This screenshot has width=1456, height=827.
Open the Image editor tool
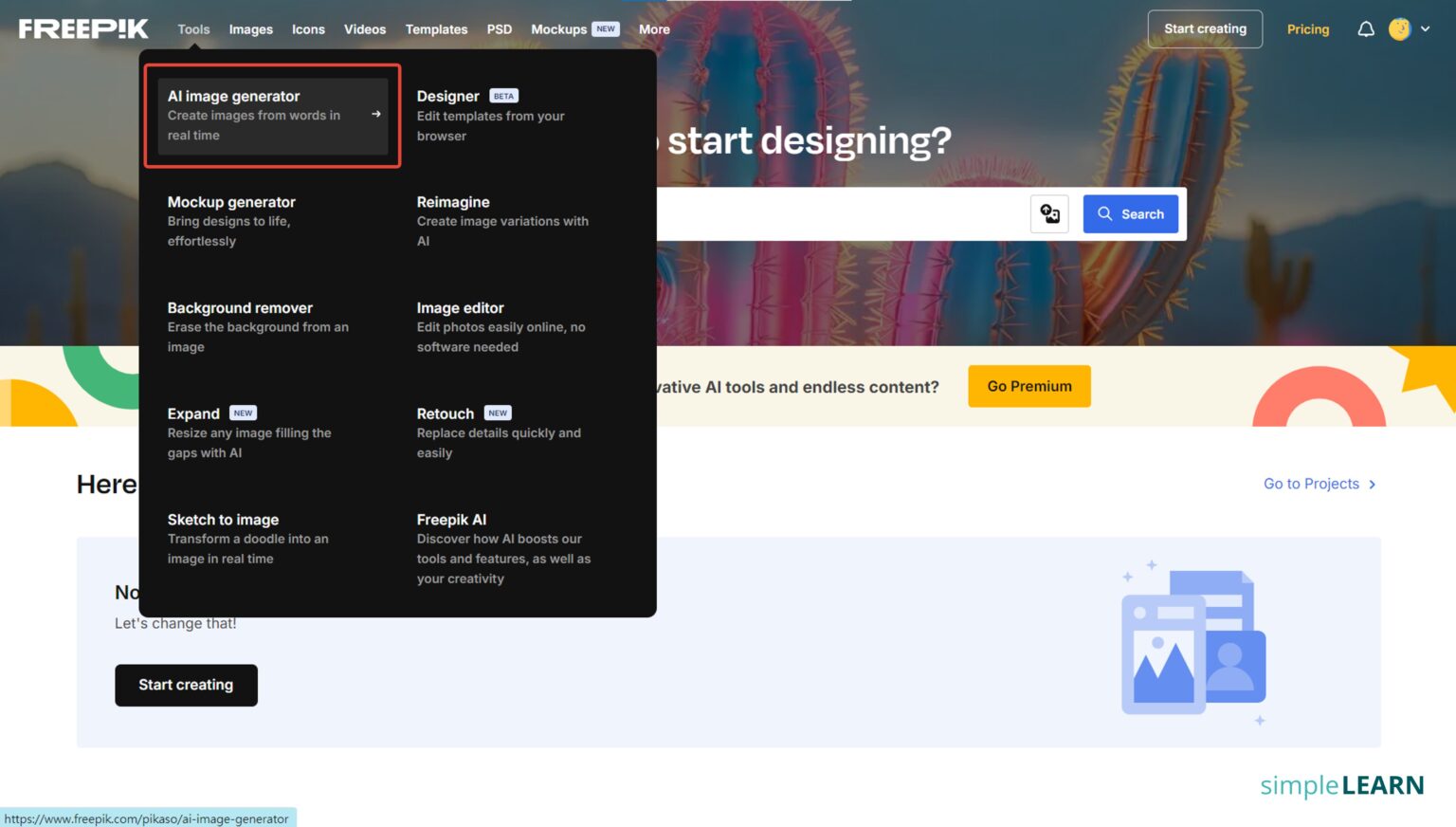460,307
